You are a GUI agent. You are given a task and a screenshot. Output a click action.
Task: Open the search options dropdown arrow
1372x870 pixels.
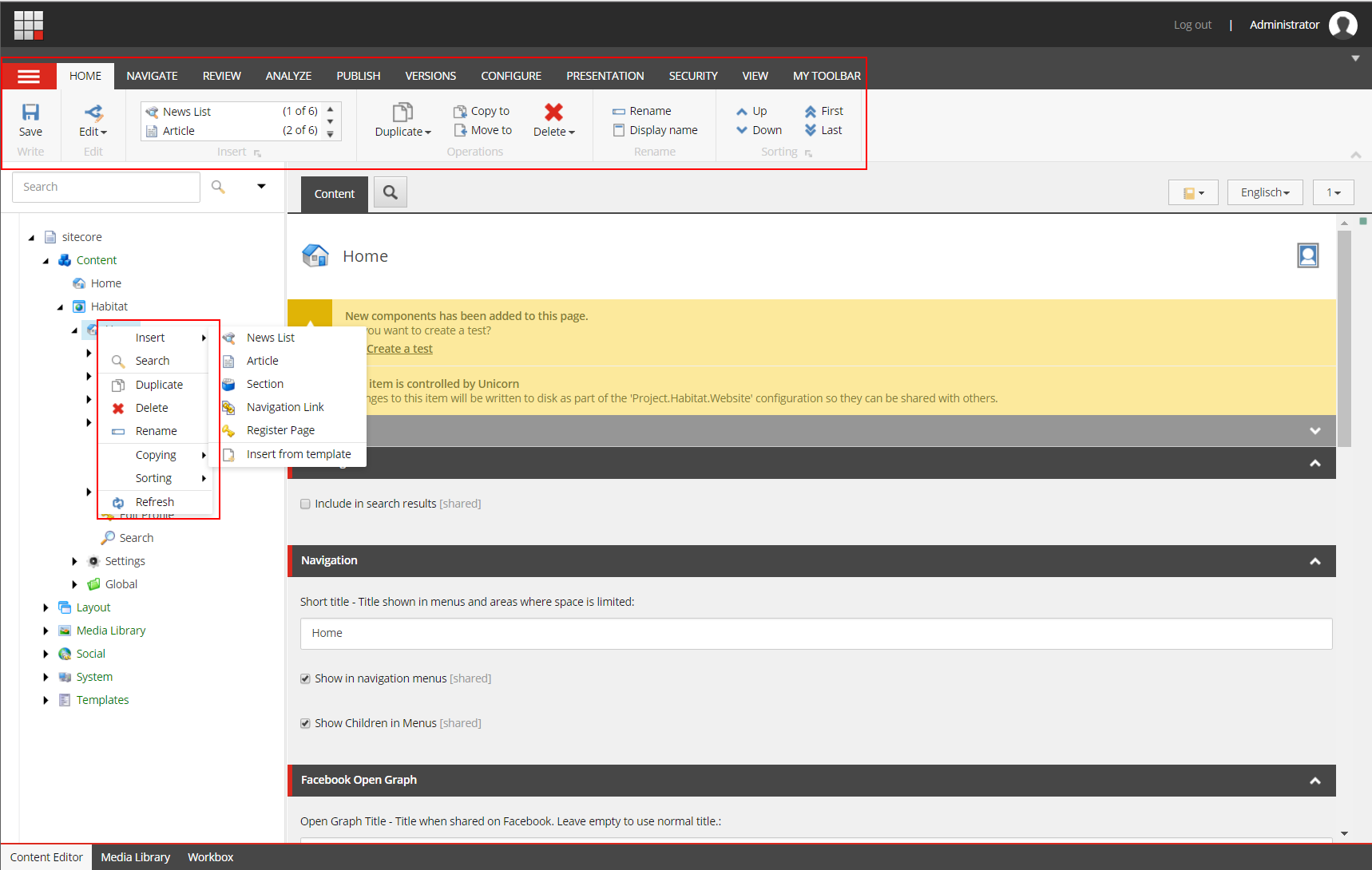(261, 187)
